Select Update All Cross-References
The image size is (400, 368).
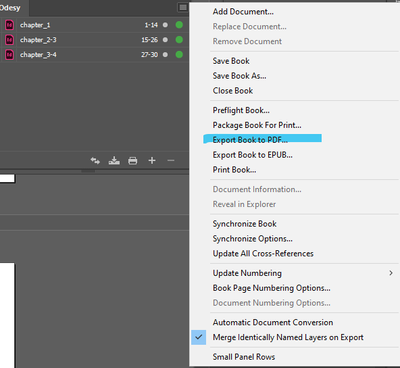(x=263, y=253)
